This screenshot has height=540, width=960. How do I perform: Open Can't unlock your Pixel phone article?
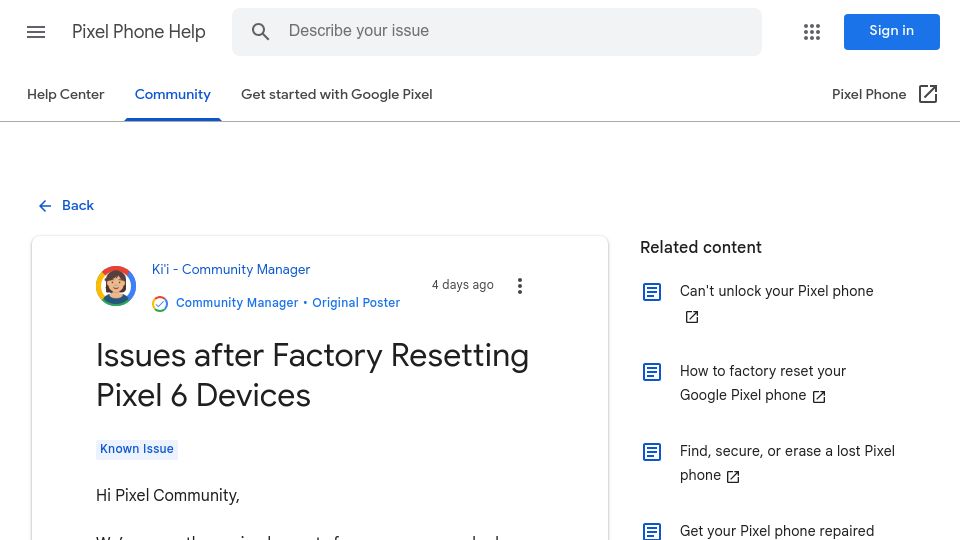point(776,291)
